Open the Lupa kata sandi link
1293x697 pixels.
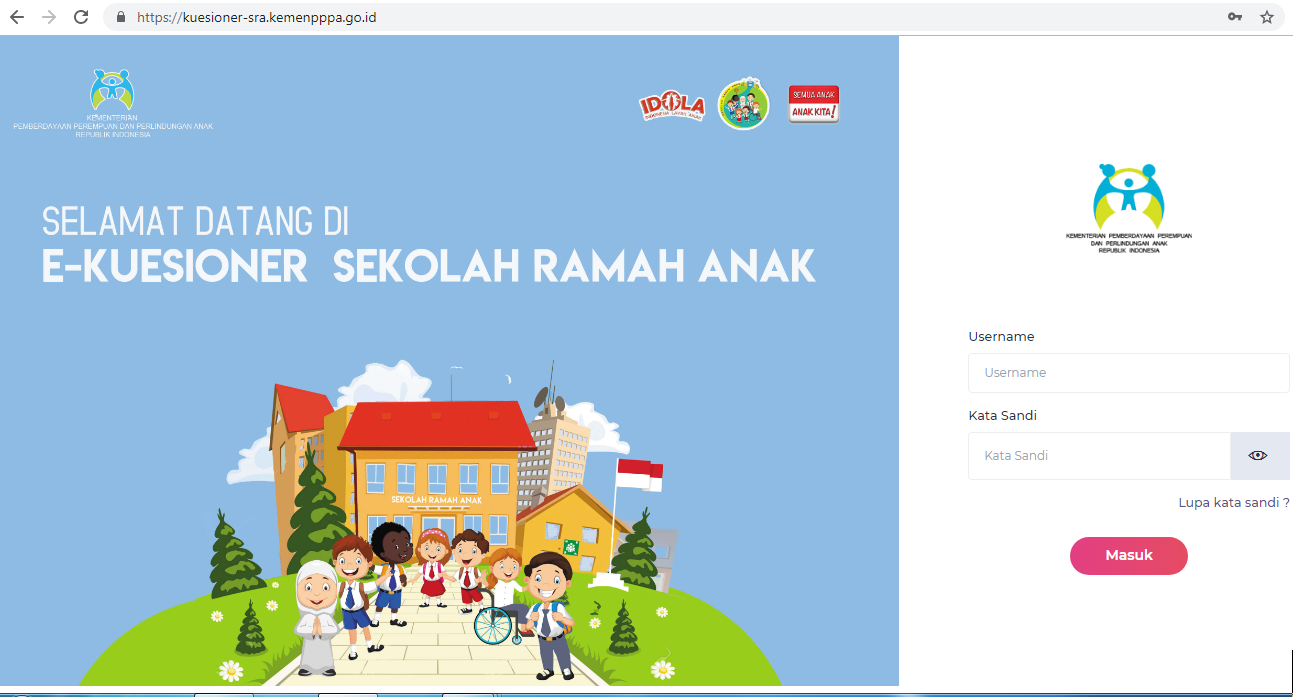1234,503
